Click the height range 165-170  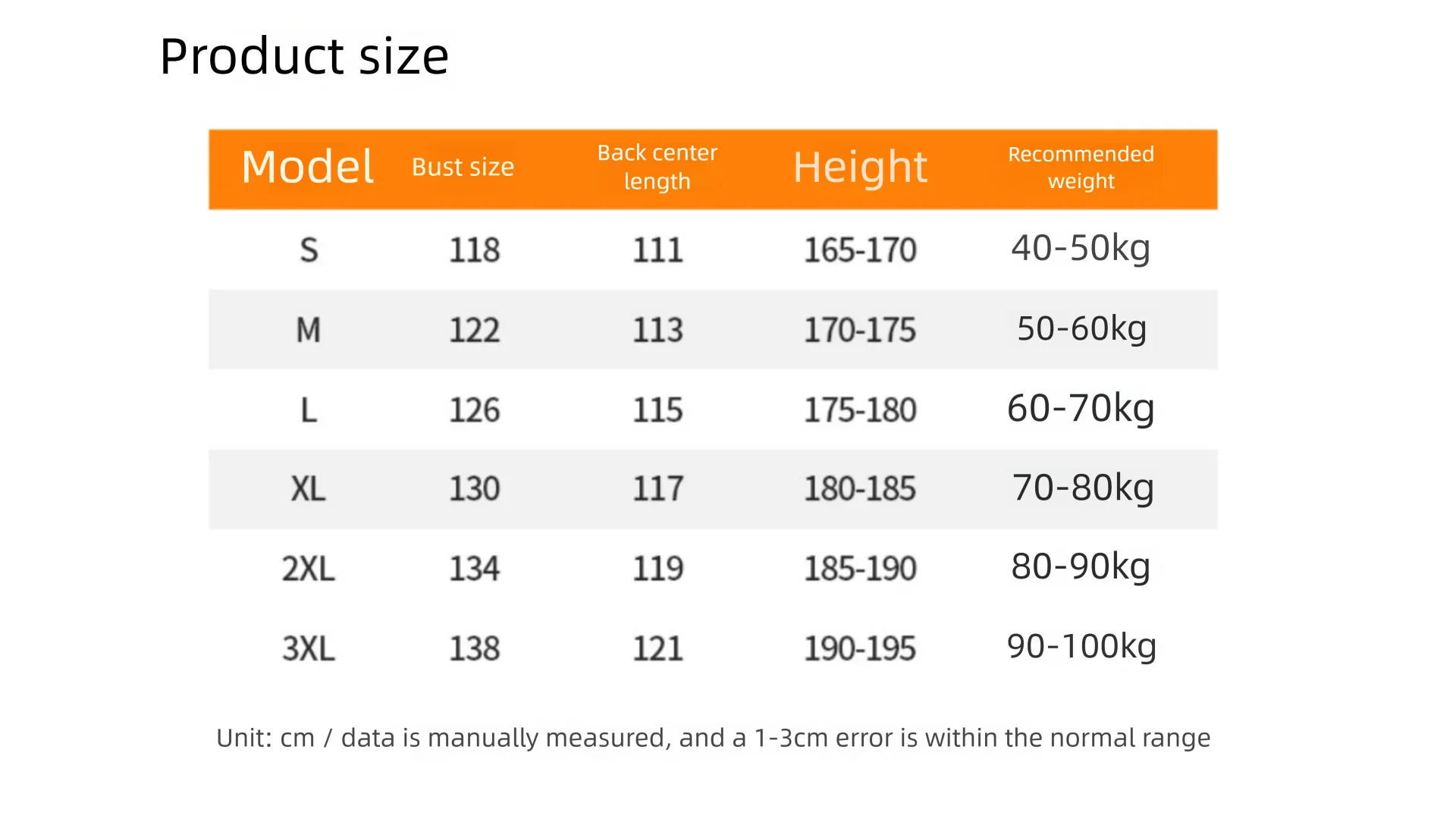[x=860, y=250]
